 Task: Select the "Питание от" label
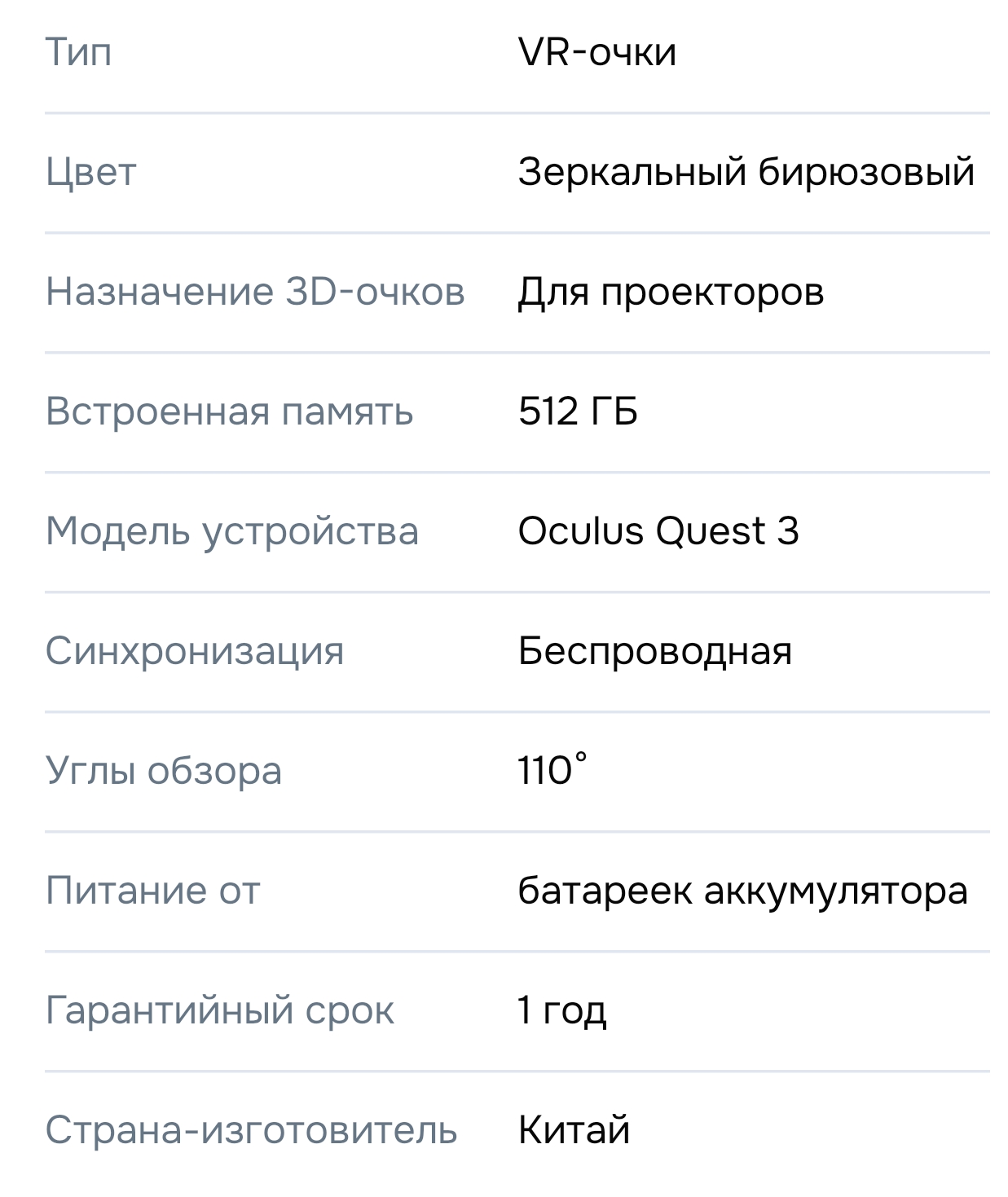(152, 891)
